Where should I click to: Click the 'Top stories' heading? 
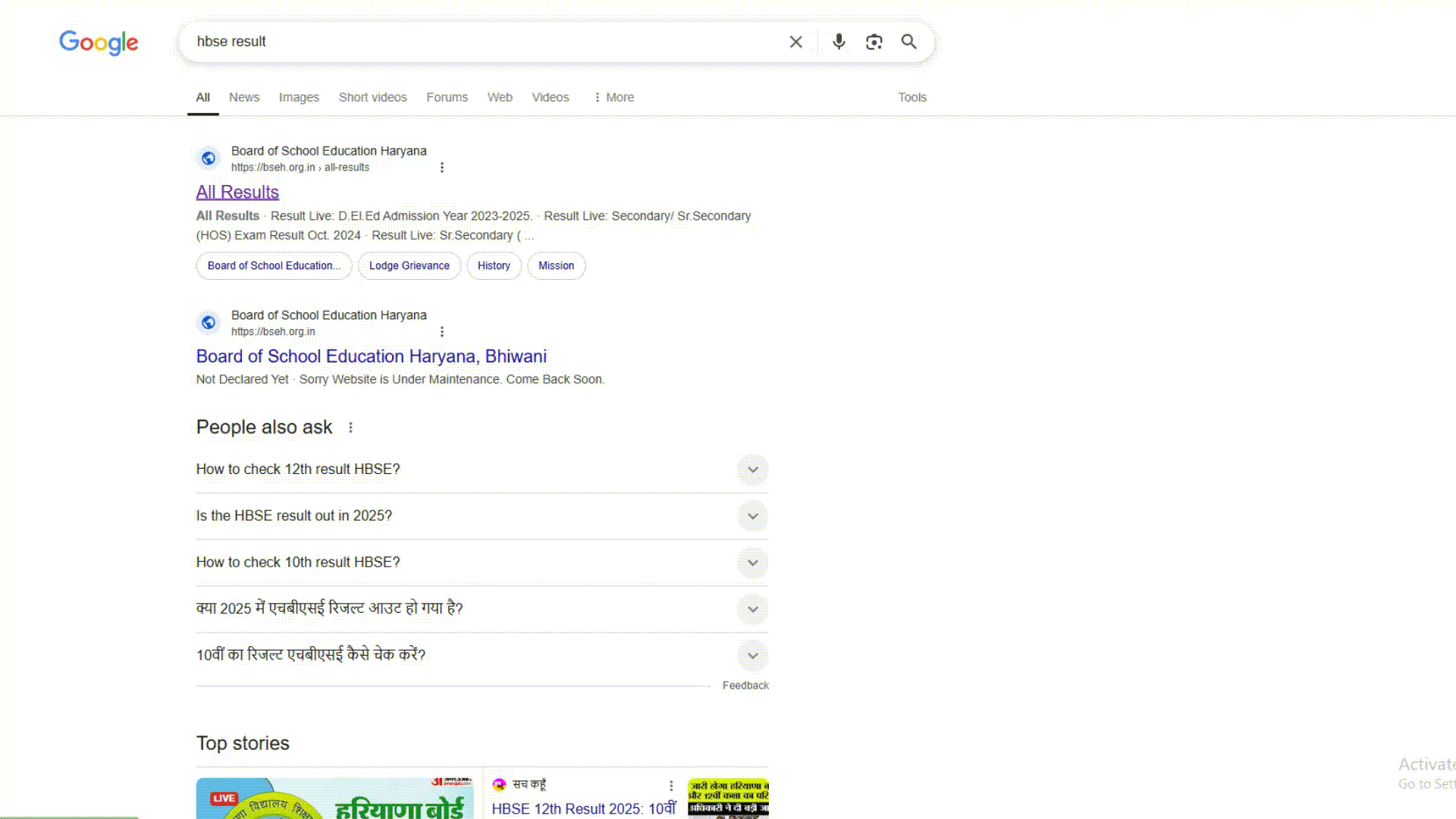[243, 743]
